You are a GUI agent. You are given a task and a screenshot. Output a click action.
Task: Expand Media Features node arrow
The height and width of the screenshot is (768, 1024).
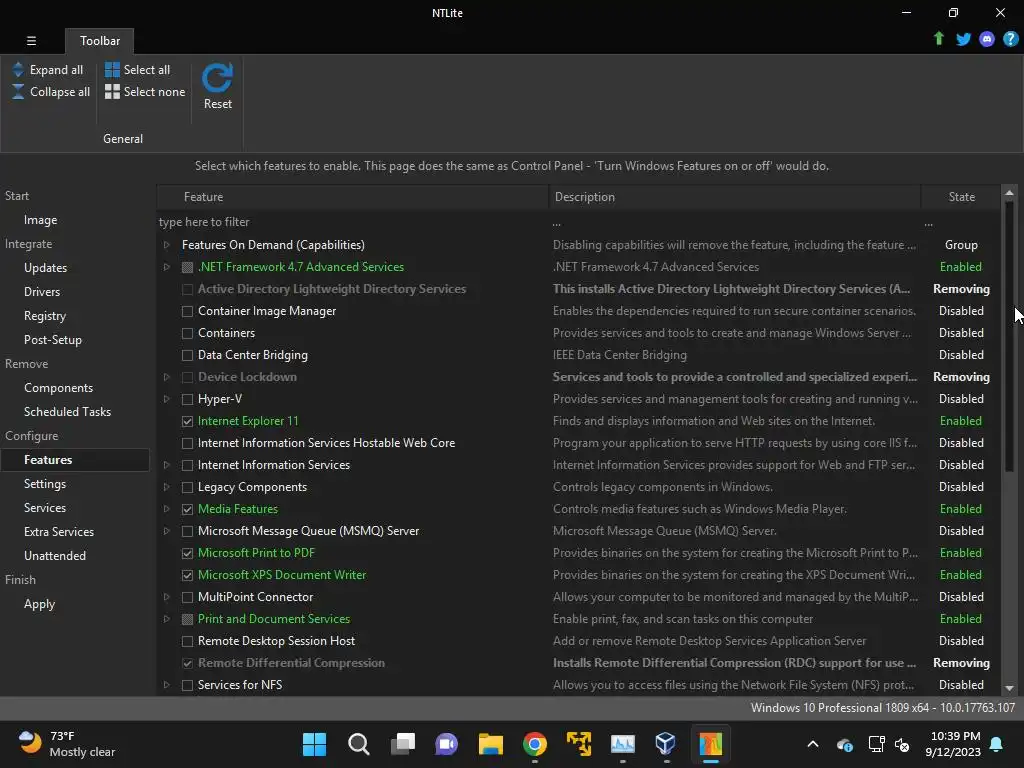tap(167, 509)
